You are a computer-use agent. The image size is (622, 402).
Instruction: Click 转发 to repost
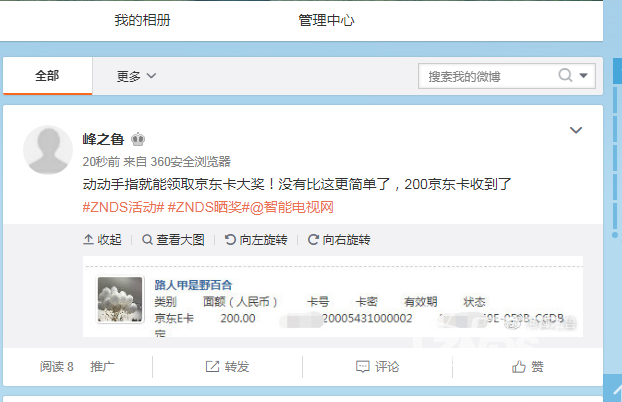click(227, 366)
